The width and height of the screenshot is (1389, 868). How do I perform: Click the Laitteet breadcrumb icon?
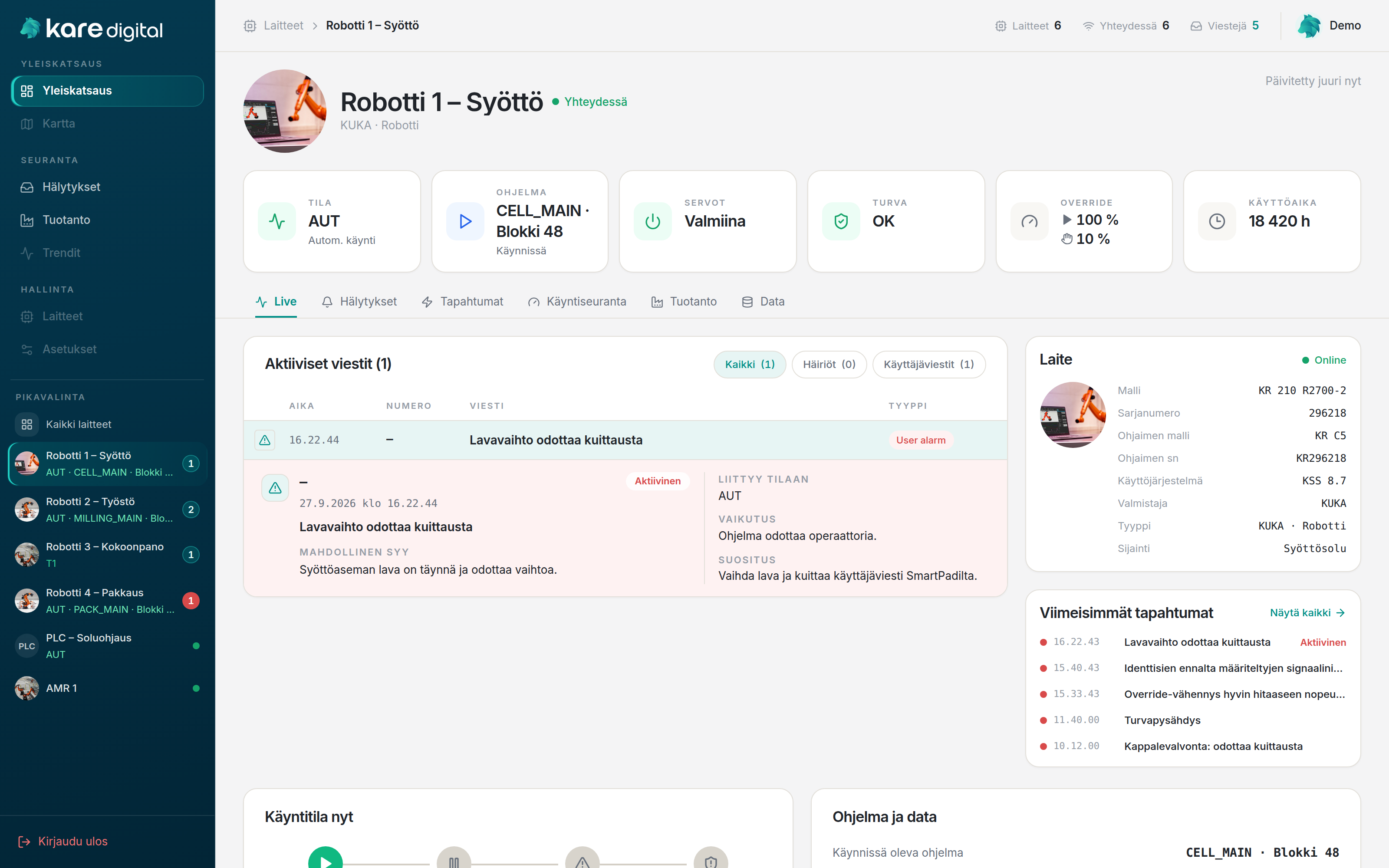pos(250,26)
